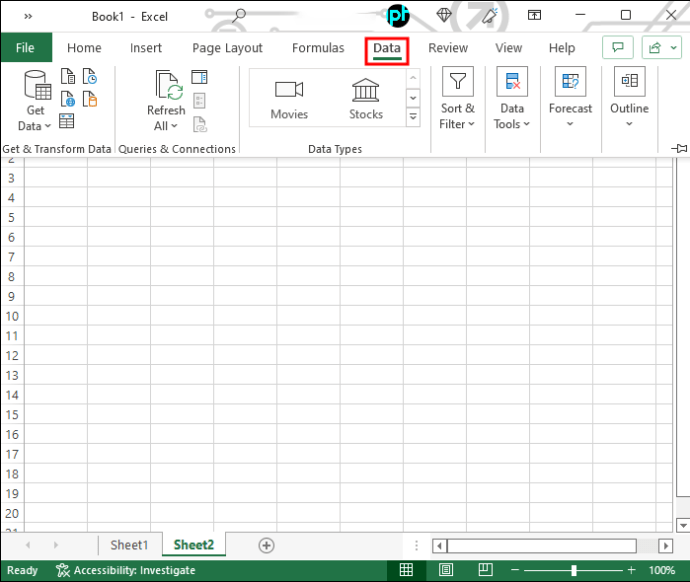Open the File tab
Screen dimensions: 690x582
(25, 48)
